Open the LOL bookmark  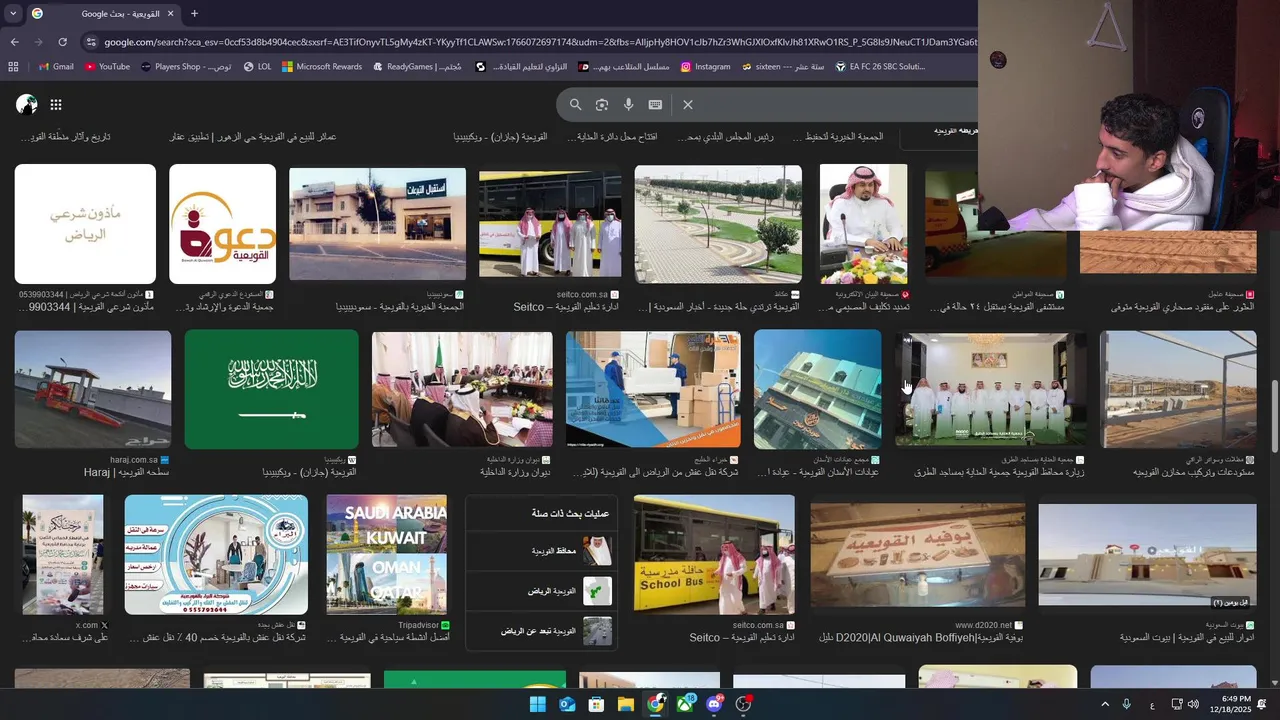coord(257,67)
